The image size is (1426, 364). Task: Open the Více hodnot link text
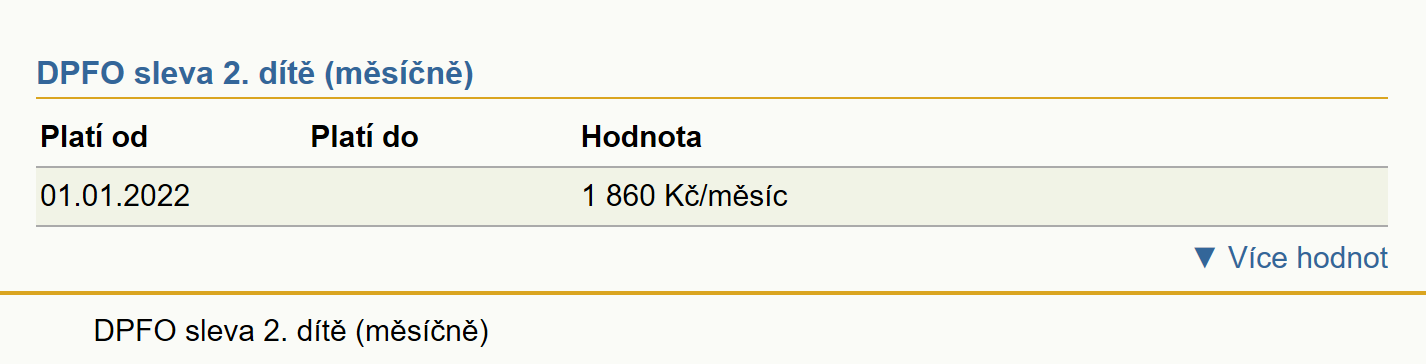(x=1308, y=258)
